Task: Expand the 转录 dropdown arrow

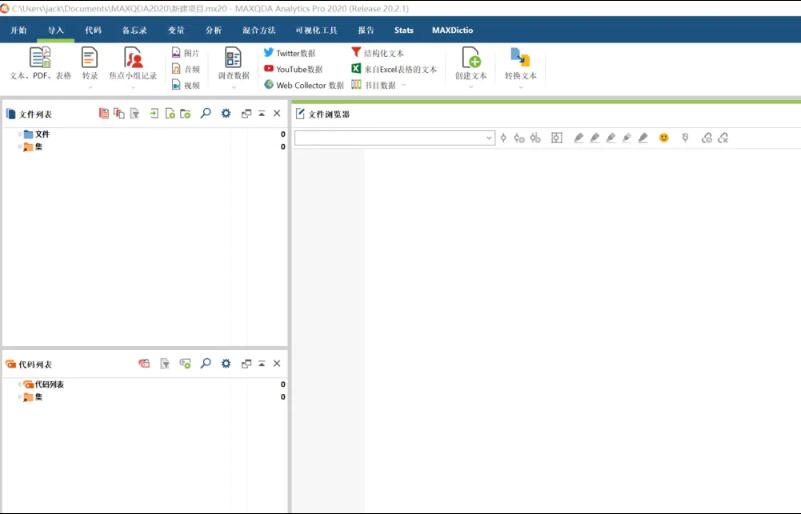Action: tap(90, 87)
